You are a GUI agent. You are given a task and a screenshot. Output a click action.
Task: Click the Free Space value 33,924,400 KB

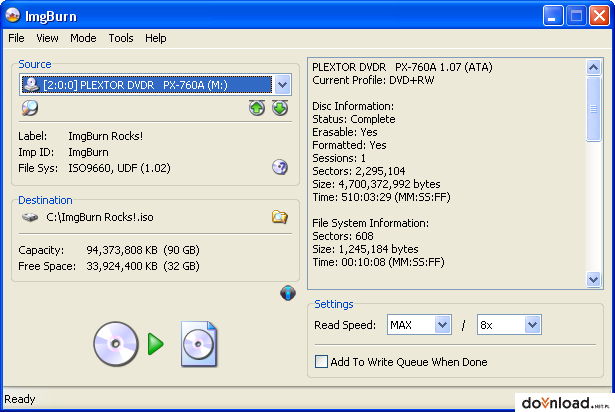click(x=122, y=266)
